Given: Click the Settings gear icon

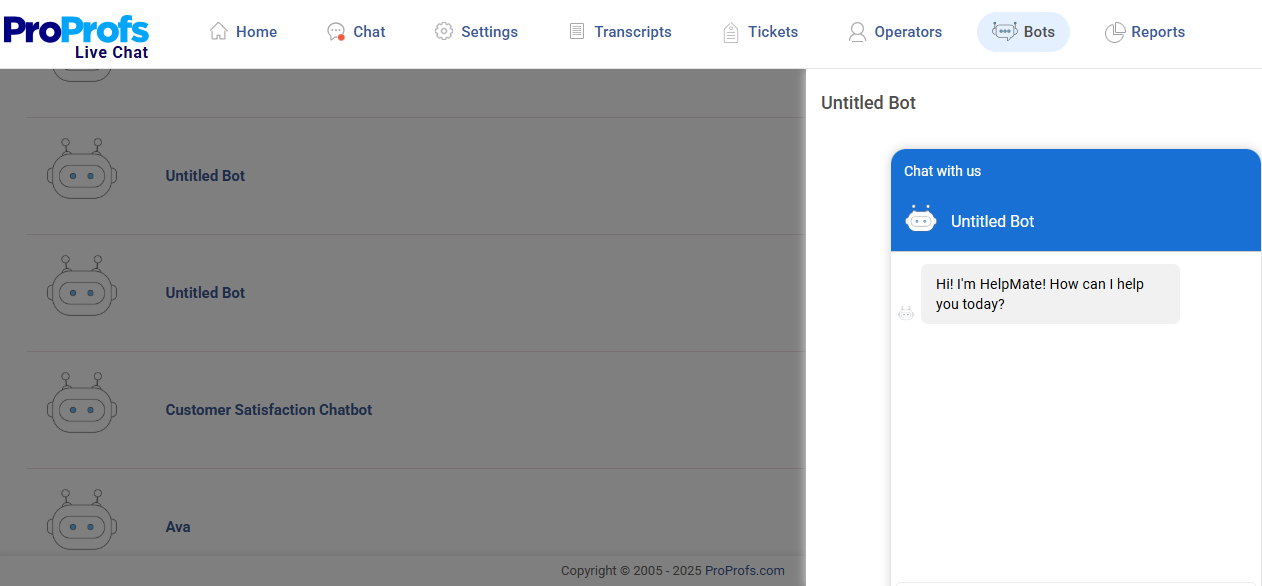Looking at the screenshot, I should point(443,31).
